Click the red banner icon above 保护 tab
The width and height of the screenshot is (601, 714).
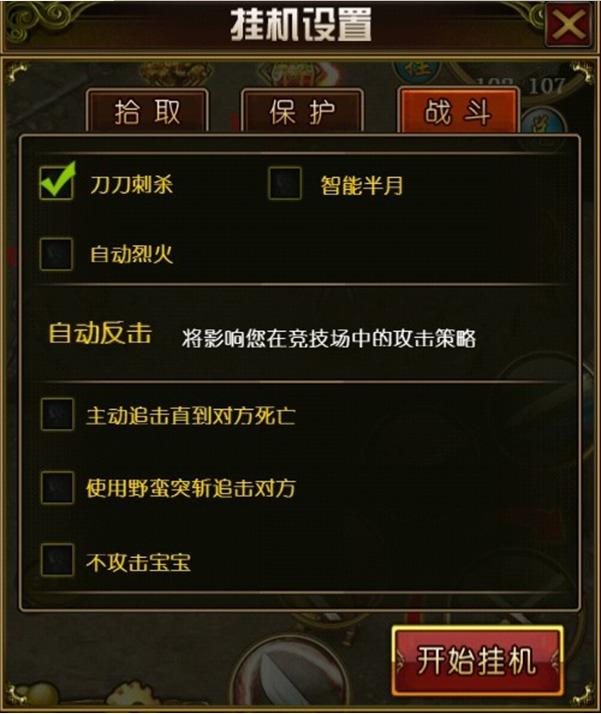[x=298, y=74]
